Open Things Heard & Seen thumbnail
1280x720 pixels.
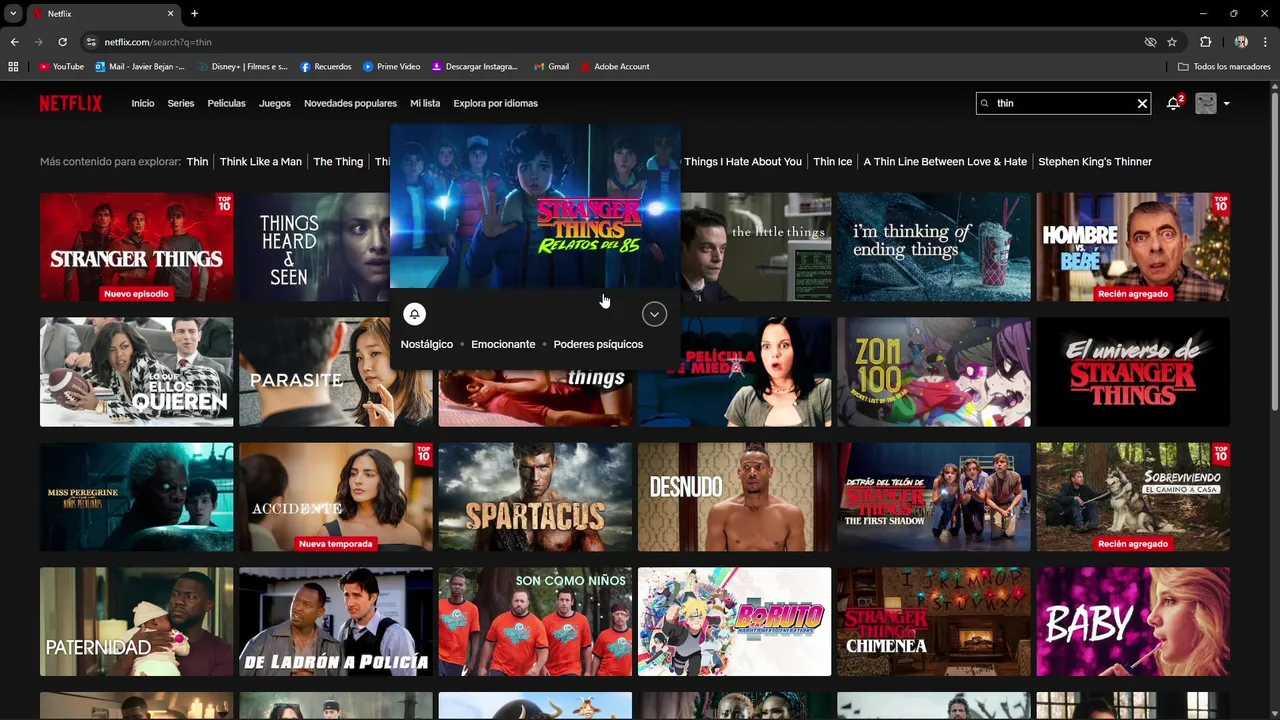coord(314,247)
